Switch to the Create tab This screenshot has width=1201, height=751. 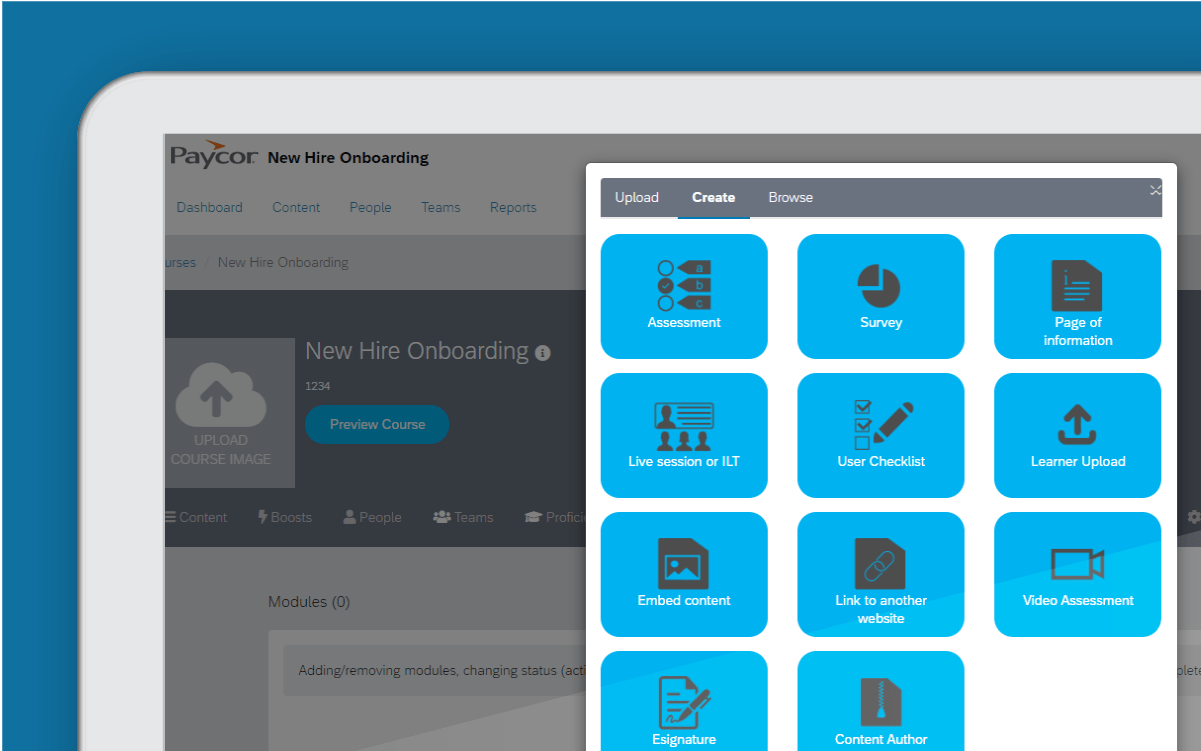click(x=713, y=197)
